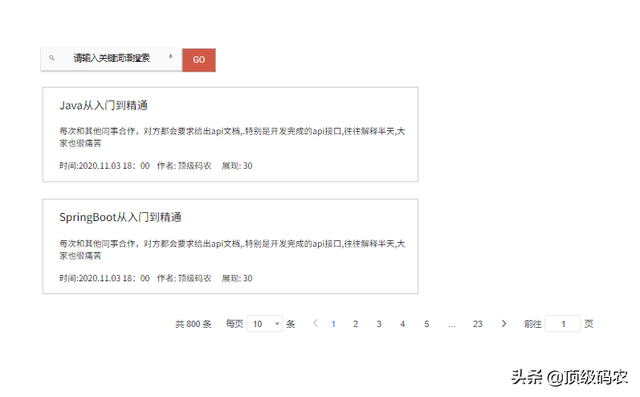640x397 pixels.
Task: Click the description text of the Java article
Action: point(232,137)
